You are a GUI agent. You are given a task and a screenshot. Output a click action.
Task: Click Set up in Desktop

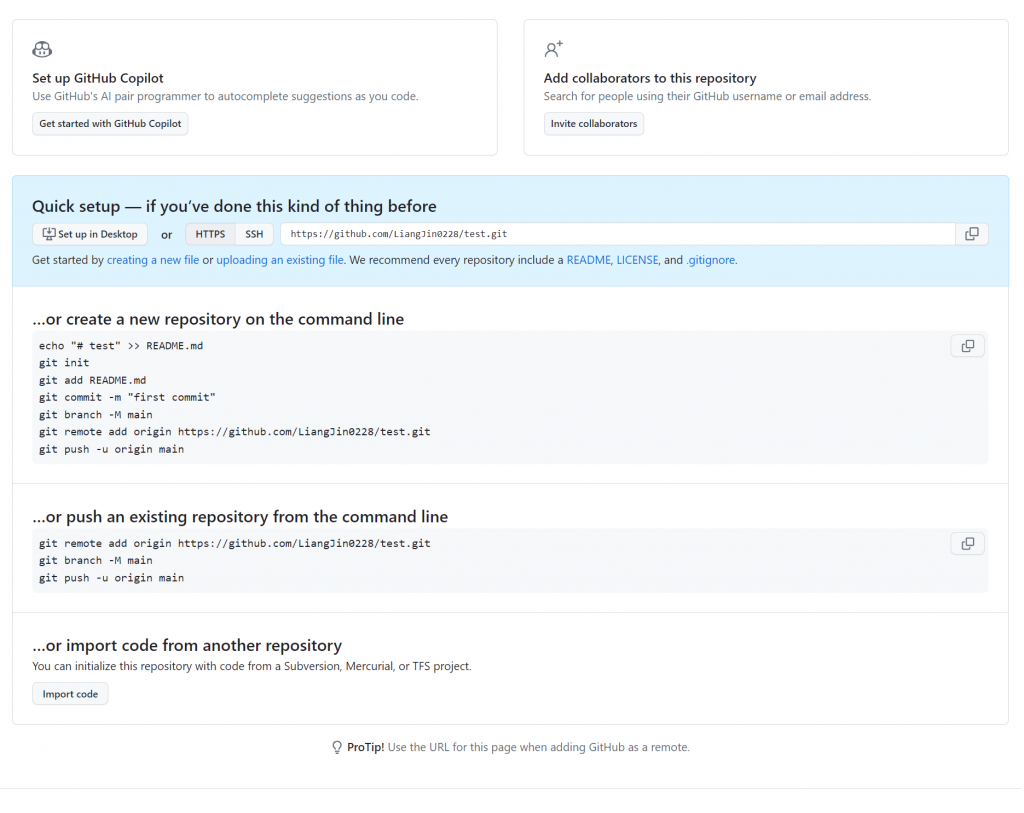click(90, 234)
